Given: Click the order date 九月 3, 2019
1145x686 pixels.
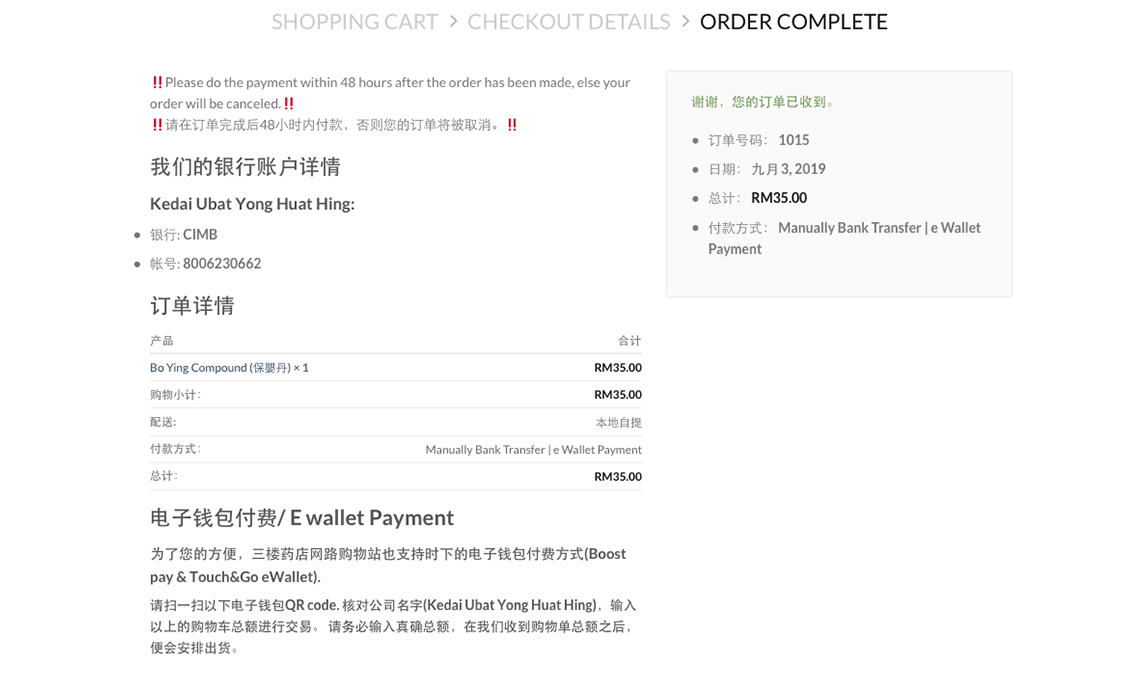Looking at the screenshot, I should (789, 169).
